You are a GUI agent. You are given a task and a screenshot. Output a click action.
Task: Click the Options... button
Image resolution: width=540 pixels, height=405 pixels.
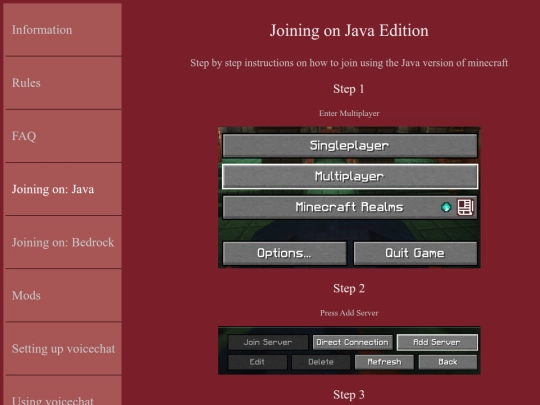point(284,253)
